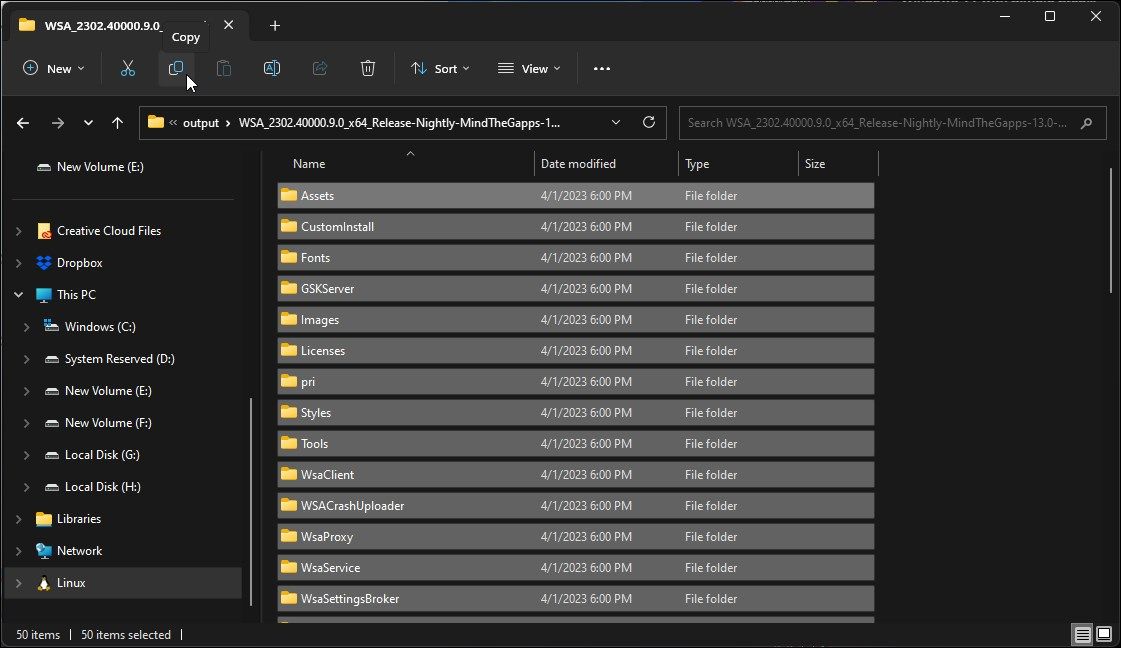
Task: Select the WsaSettingsBroker folder row
Action: click(576, 599)
